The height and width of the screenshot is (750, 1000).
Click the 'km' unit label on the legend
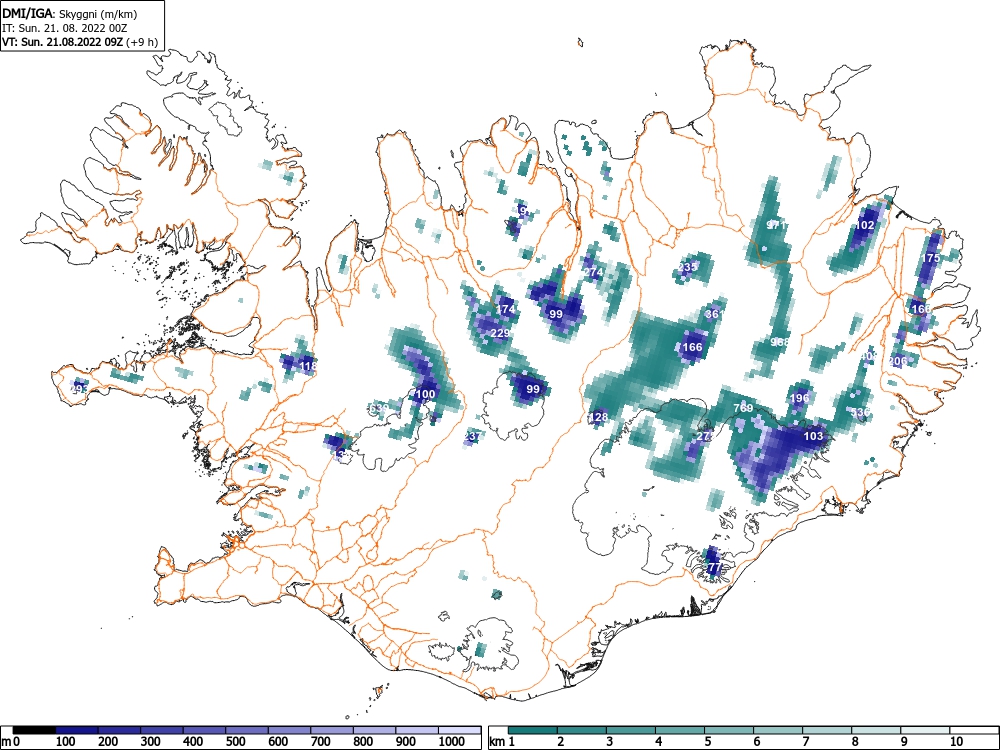pyautogui.click(x=497, y=742)
